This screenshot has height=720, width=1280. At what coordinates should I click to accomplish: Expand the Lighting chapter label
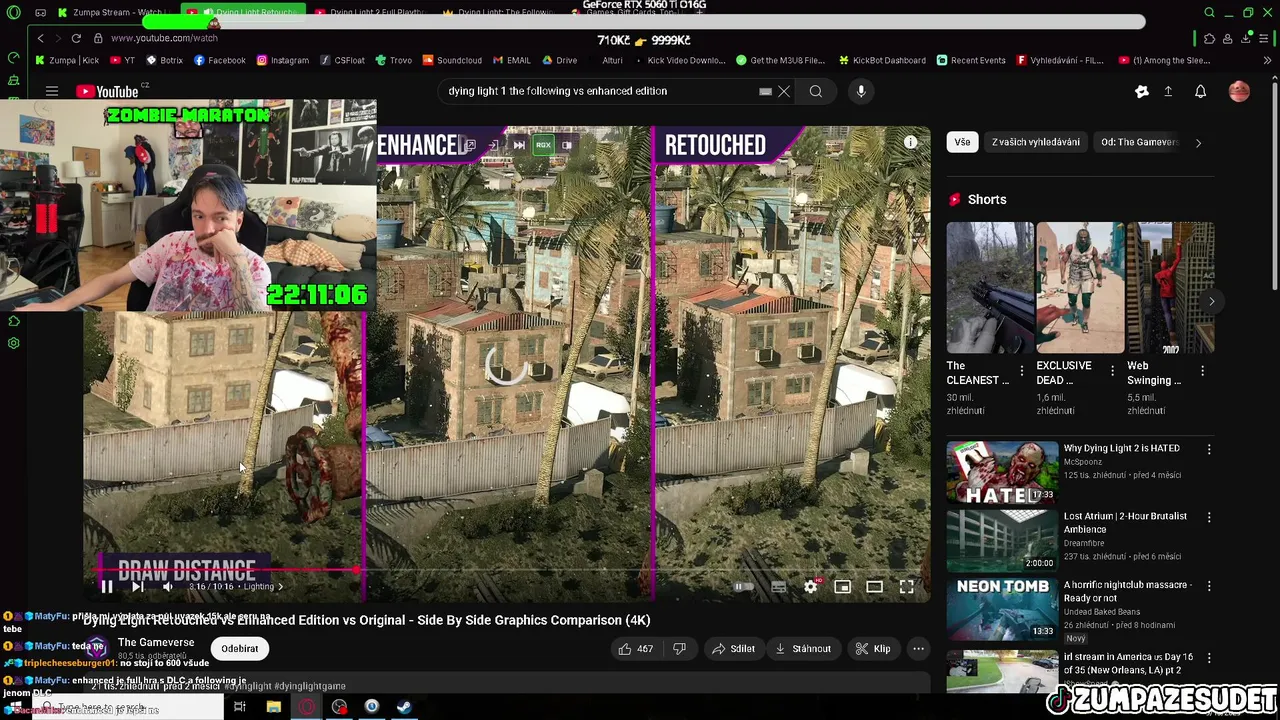click(263, 587)
